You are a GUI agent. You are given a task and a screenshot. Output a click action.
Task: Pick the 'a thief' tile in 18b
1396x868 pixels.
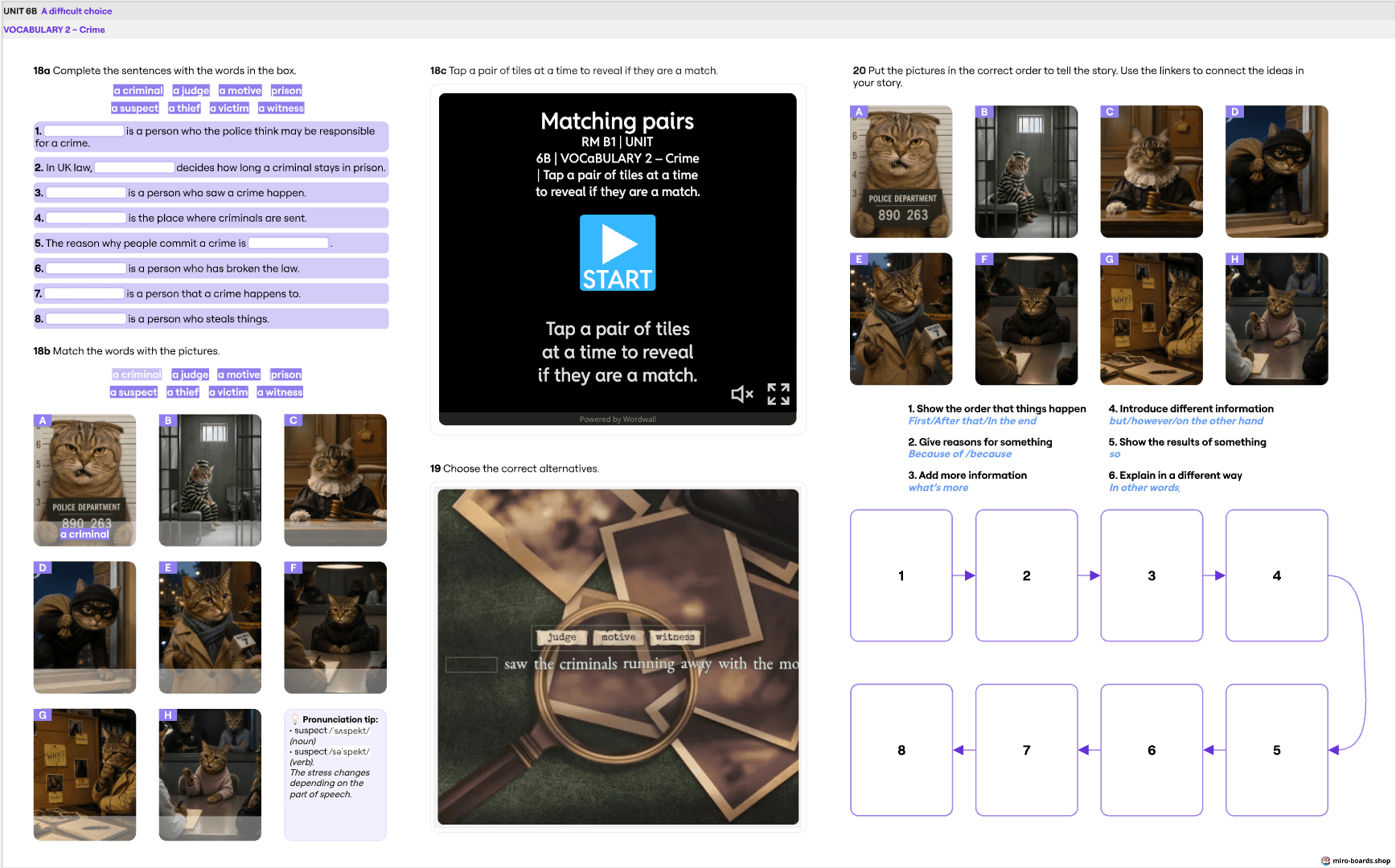(183, 392)
